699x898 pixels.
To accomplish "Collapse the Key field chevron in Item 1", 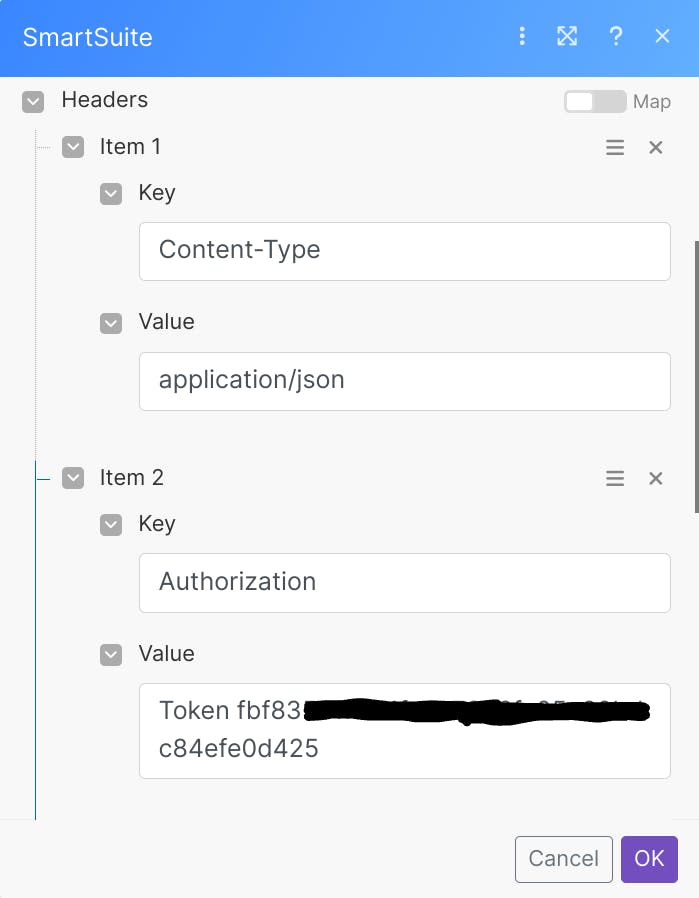I will click(111, 194).
